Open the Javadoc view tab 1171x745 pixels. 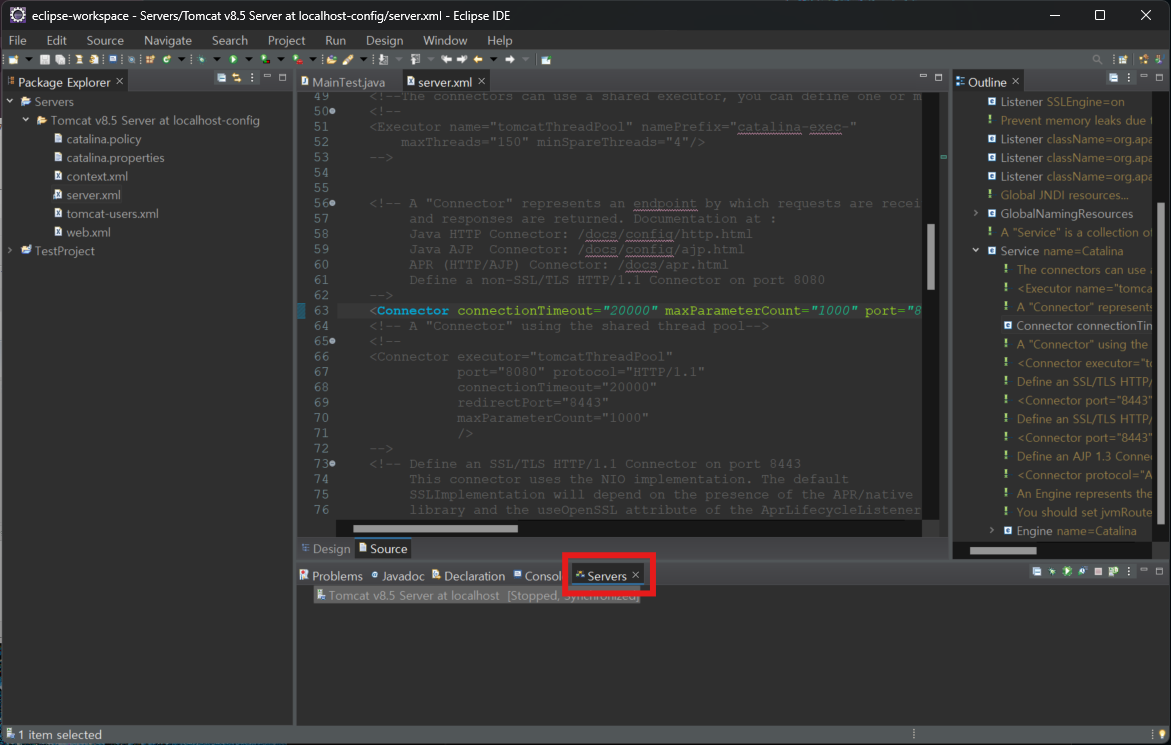click(x=397, y=576)
